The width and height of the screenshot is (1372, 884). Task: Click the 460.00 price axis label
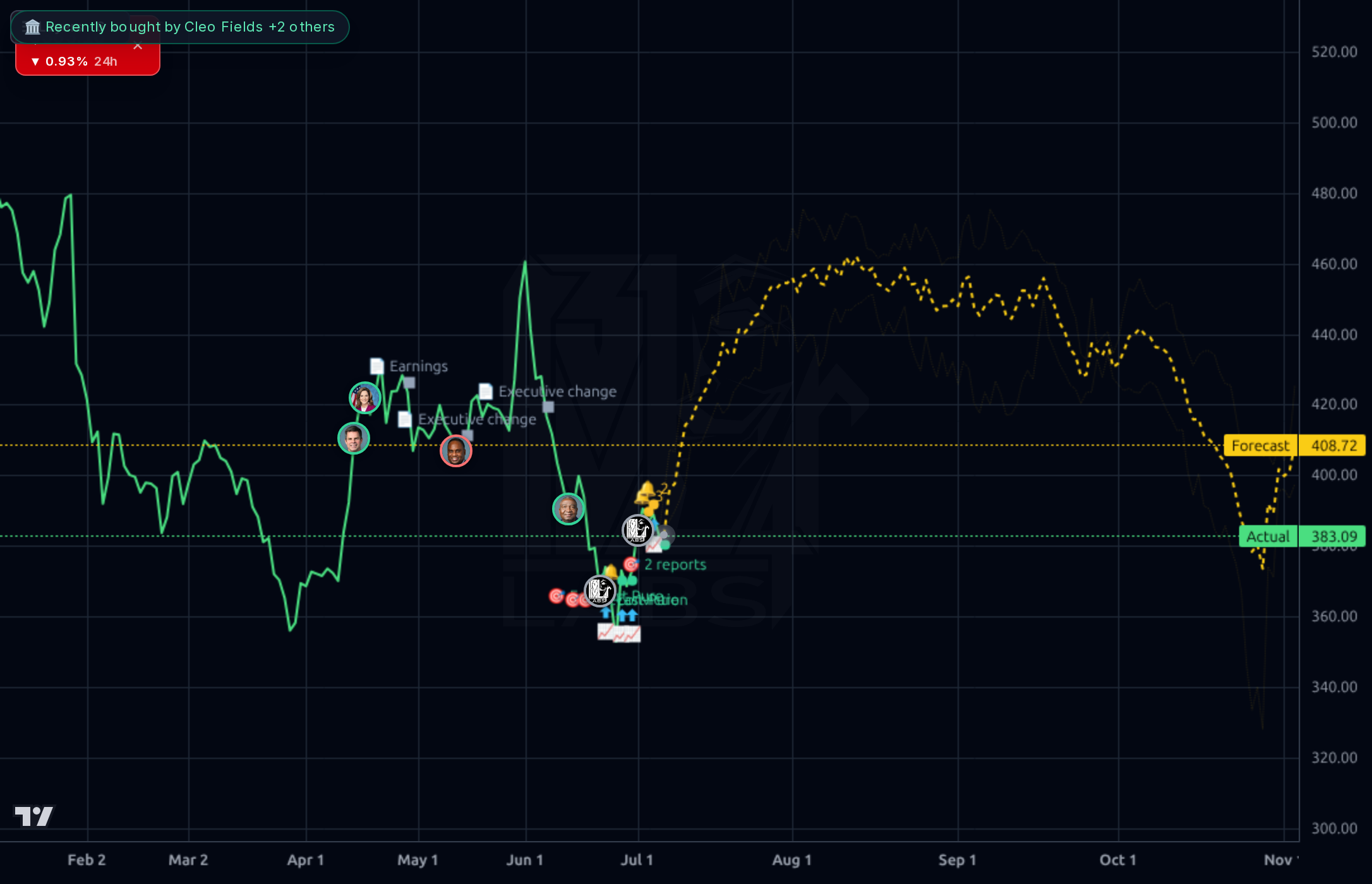click(x=1334, y=264)
